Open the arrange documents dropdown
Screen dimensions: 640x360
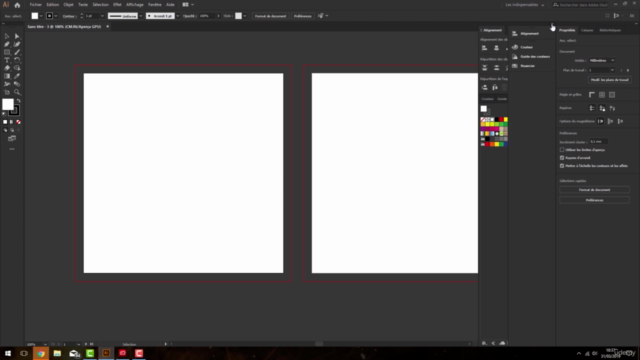point(188,5)
